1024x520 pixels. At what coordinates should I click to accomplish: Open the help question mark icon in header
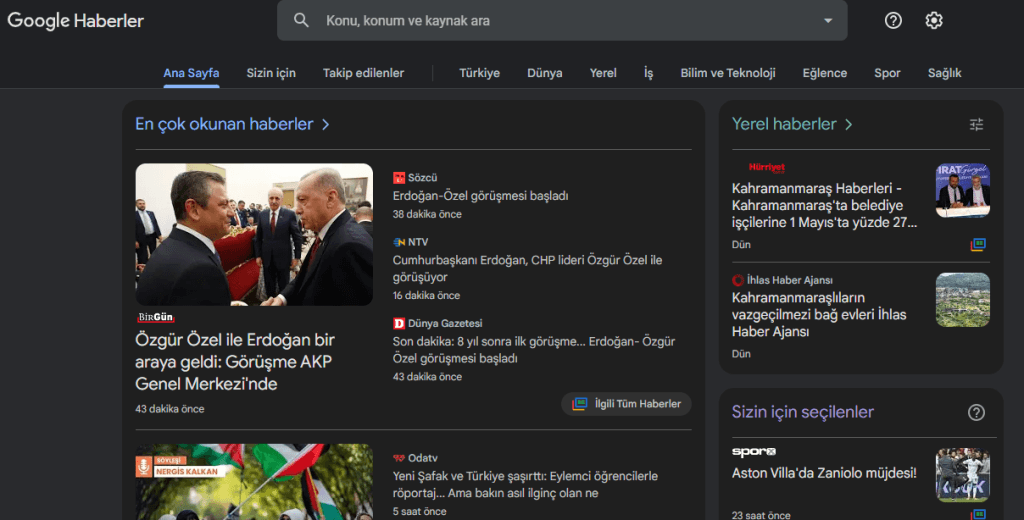[893, 20]
